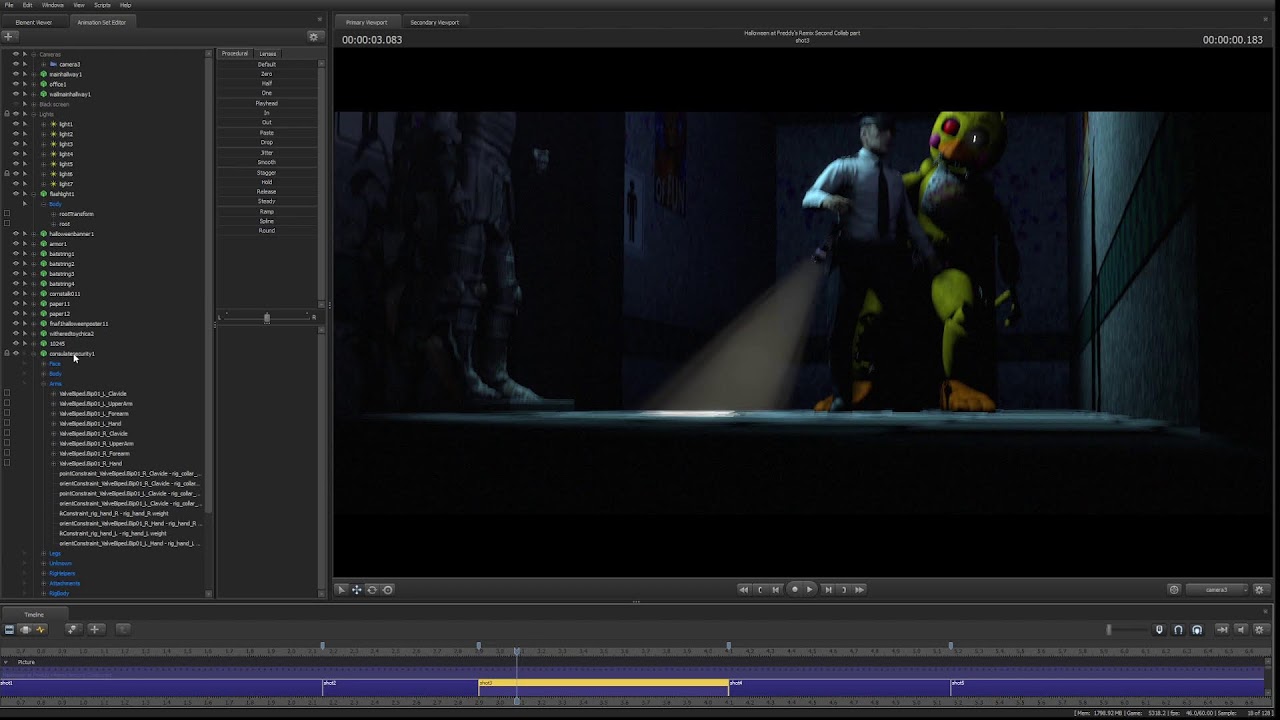Click the playhead marker on timeline ruler
Screen dimensions: 1280x720
[x=517, y=650]
